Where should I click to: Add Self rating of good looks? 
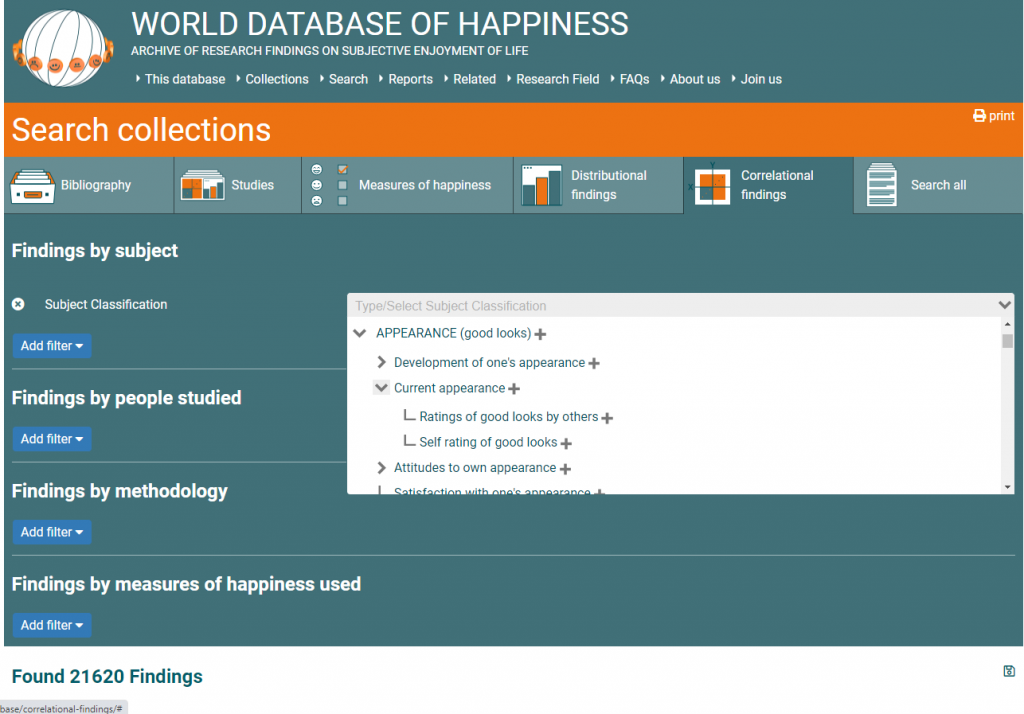(x=566, y=443)
